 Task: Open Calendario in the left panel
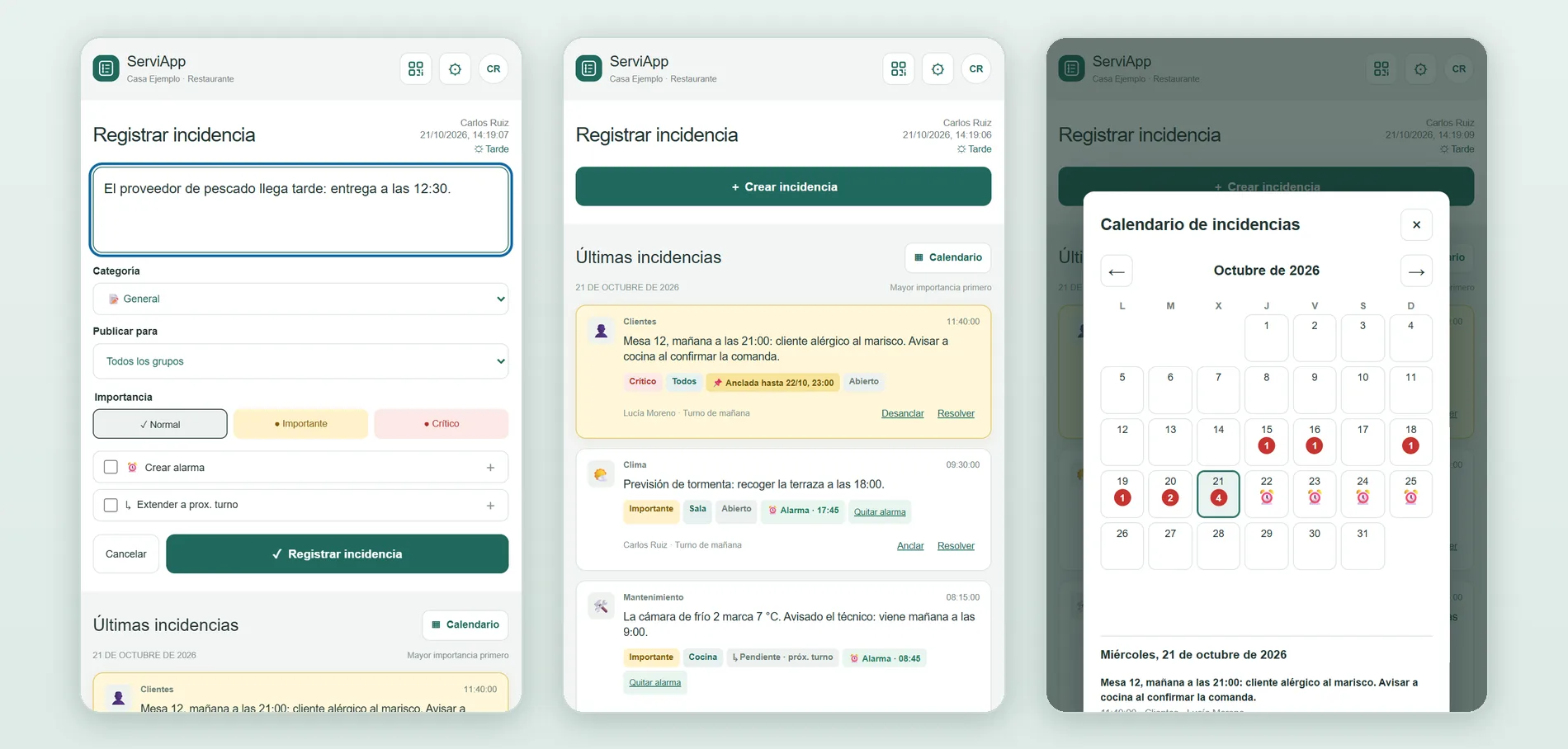(465, 624)
